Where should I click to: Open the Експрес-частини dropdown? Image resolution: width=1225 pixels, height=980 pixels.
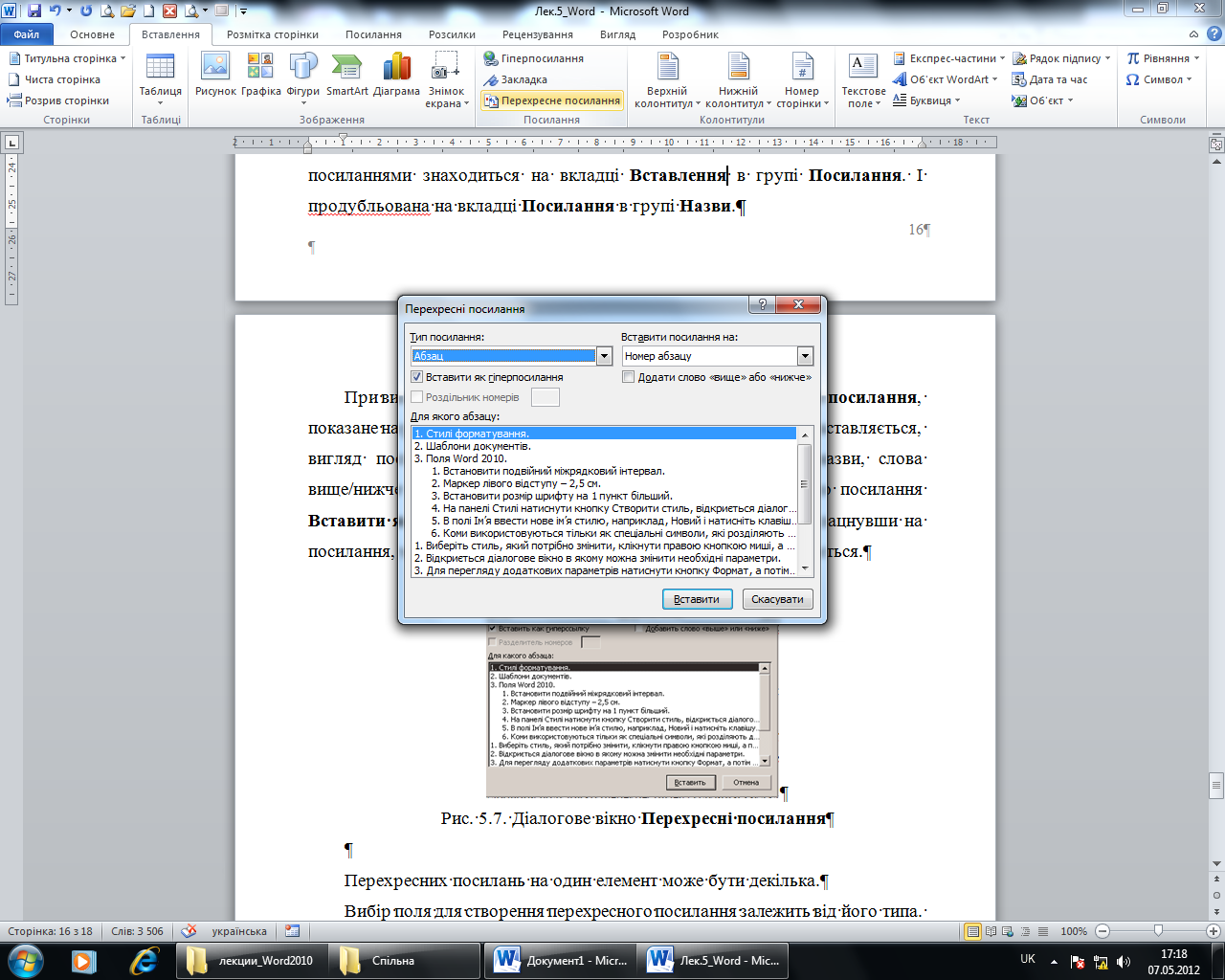[x=950, y=58]
